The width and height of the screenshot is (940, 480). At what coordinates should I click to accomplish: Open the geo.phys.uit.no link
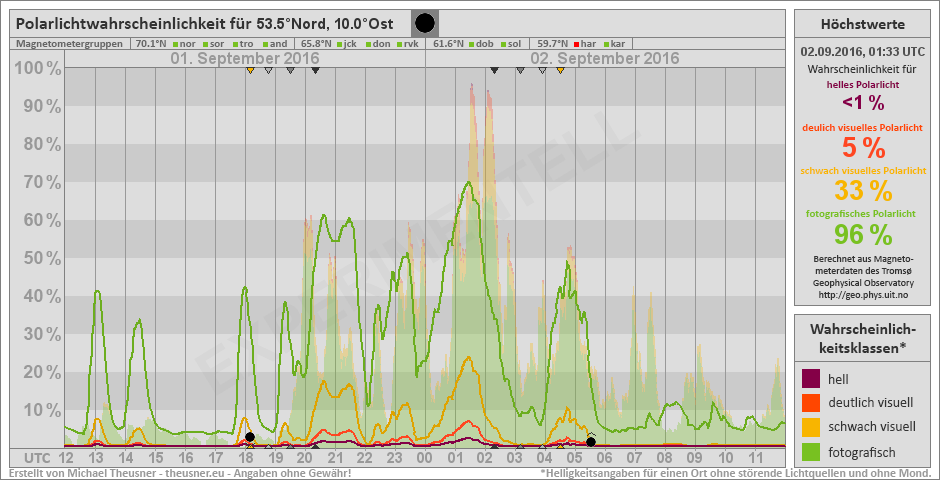pyautogui.click(x=862, y=295)
